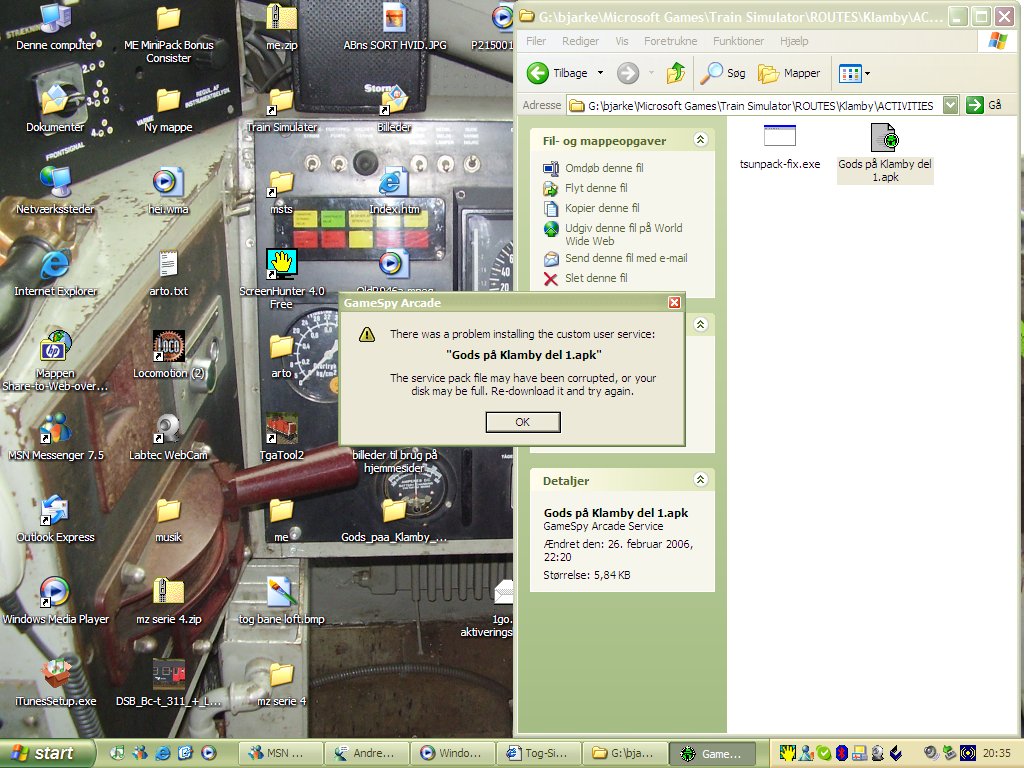1024x768 pixels.
Task: Click the Forward arrow button in Explorer
Action: [x=628, y=72]
